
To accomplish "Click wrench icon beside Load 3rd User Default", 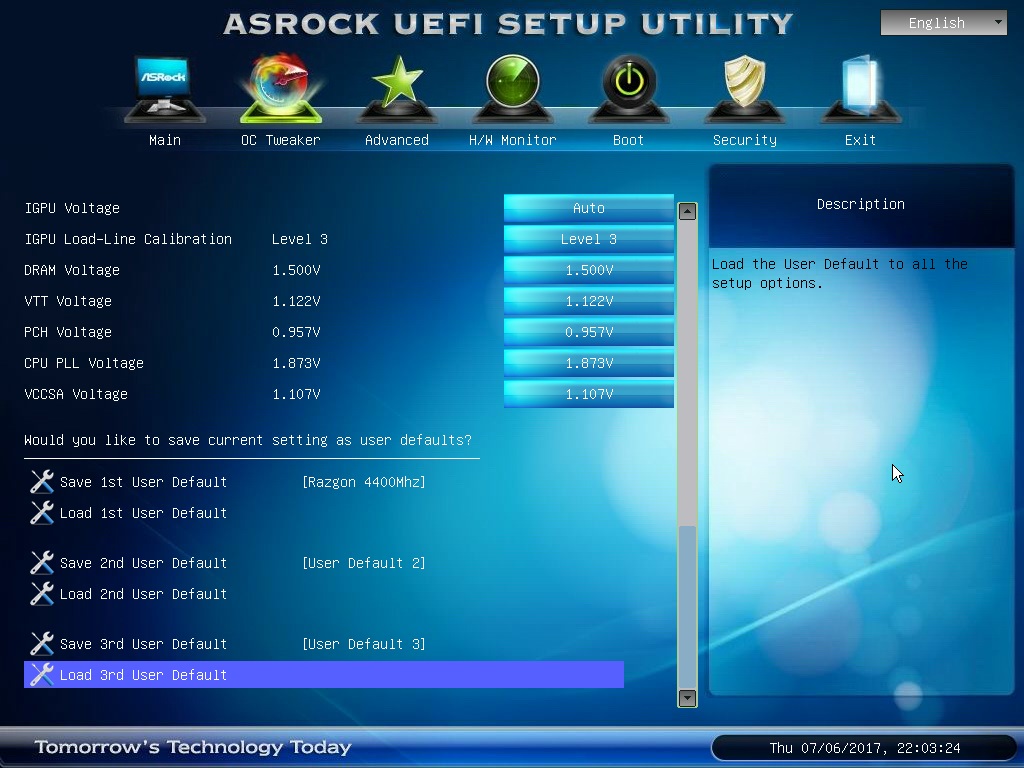I will tap(42, 675).
